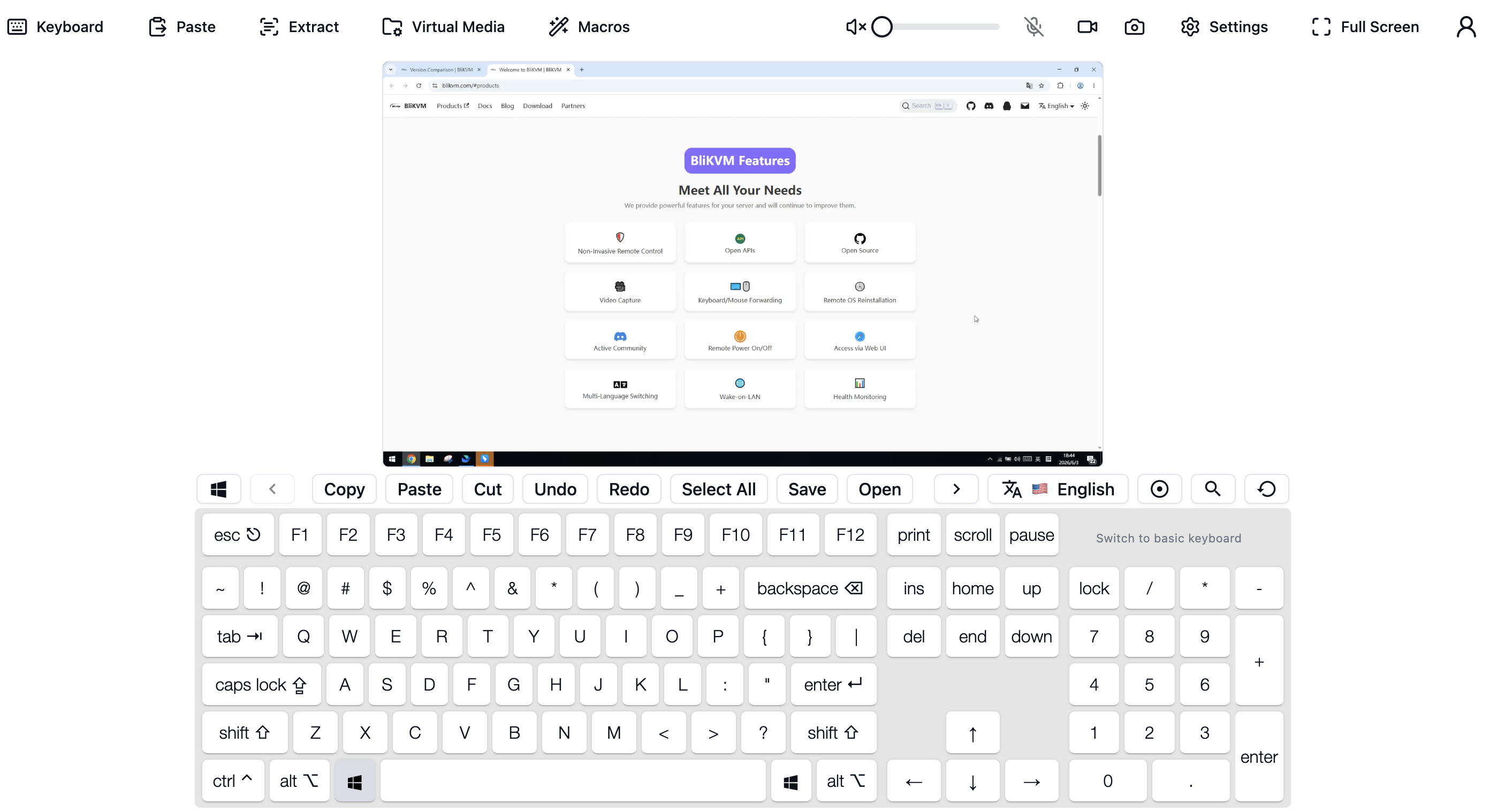Bookmark page with star icon
The height and width of the screenshot is (812, 1490).
[x=1042, y=86]
